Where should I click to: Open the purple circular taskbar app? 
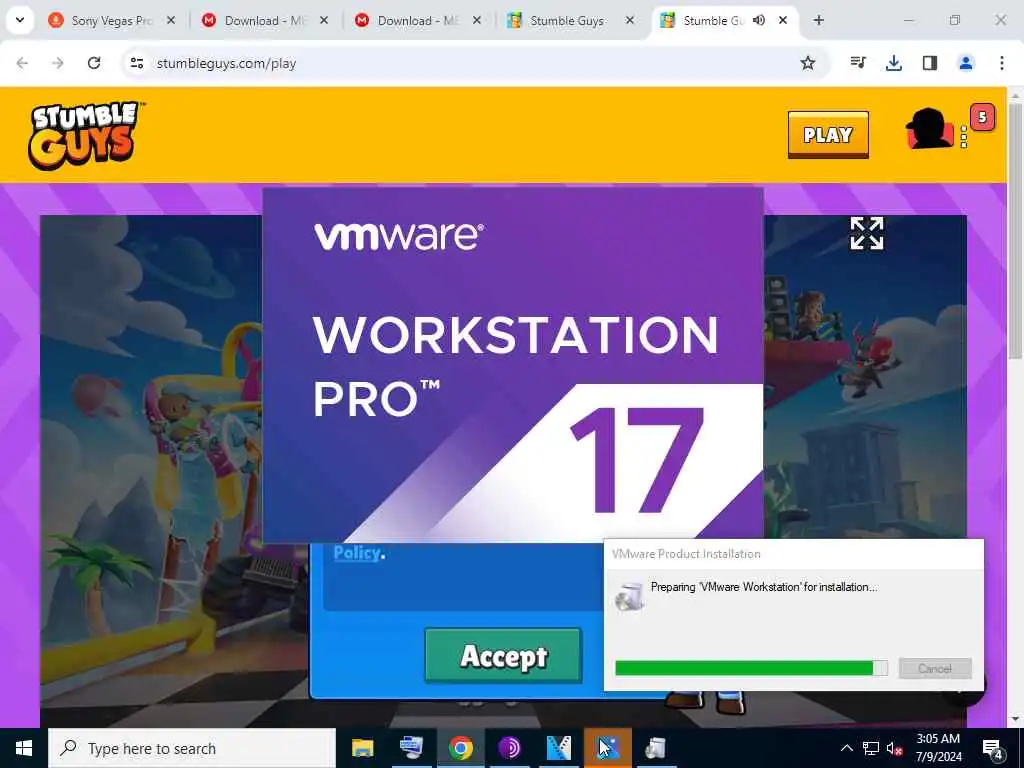coord(509,748)
